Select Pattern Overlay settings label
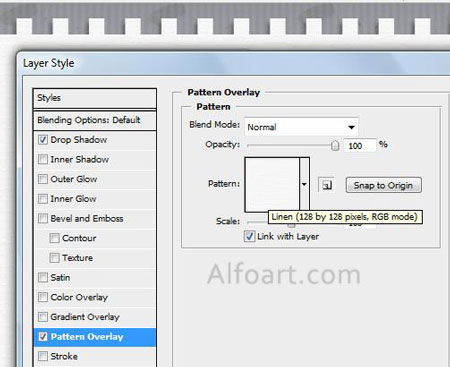 [x=87, y=337]
